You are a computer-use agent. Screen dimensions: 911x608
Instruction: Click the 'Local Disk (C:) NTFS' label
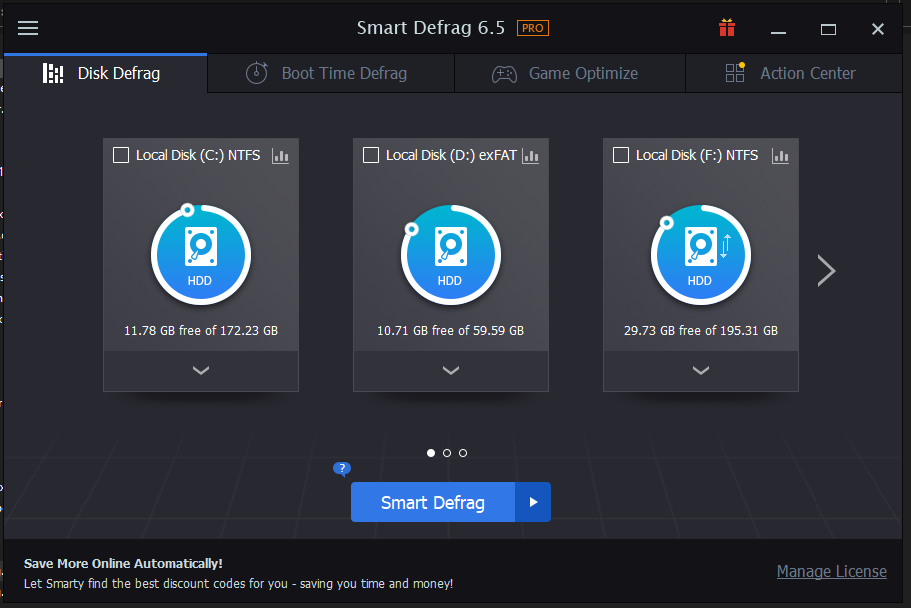coord(198,155)
